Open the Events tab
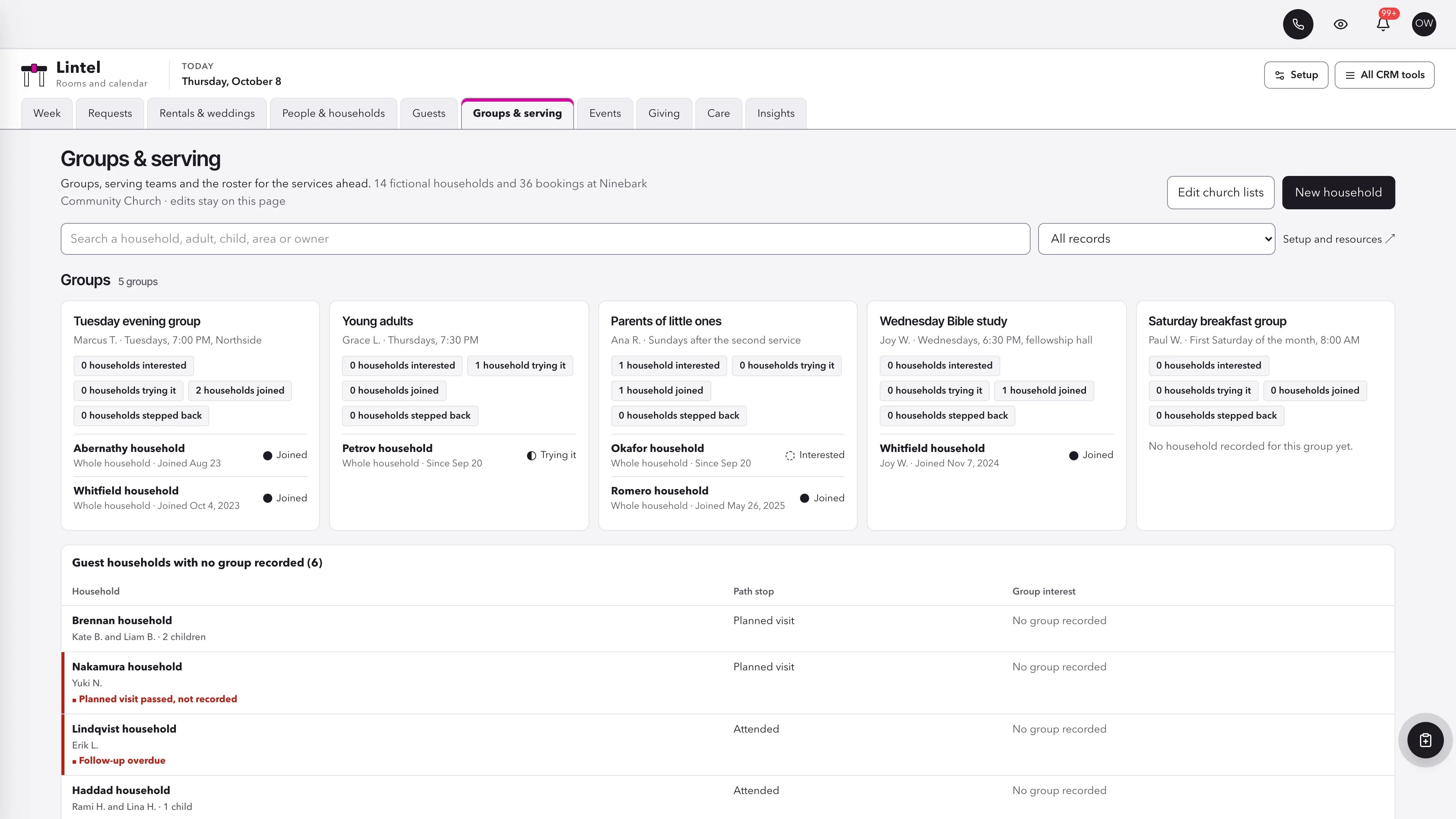1456x819 pixels. coord(605,114)
